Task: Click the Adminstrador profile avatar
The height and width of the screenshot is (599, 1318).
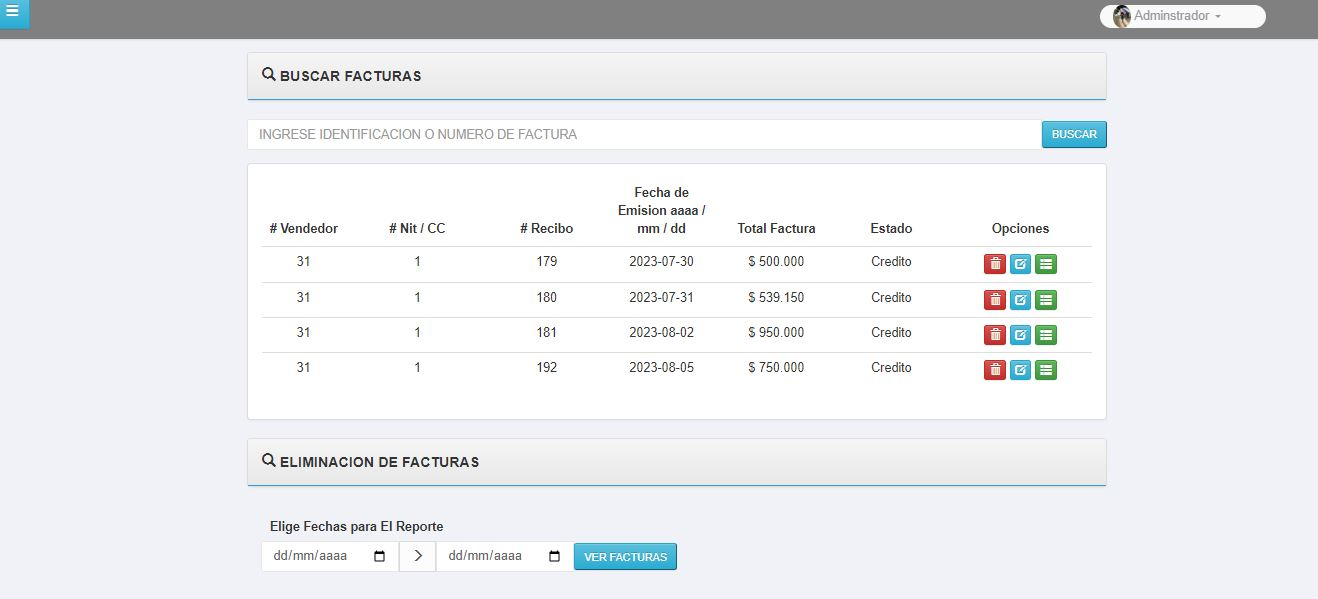Action: pyautogui.click(x=1122, y=16)
